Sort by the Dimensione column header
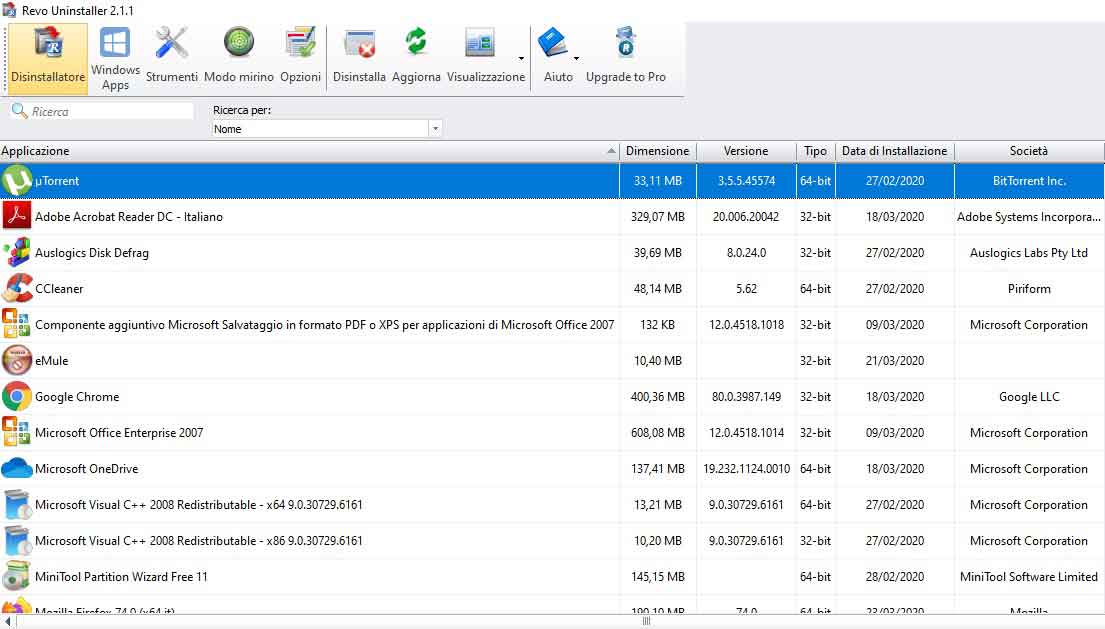The height and width of the screenshot is (629, 1105). (x=658, y=151)
